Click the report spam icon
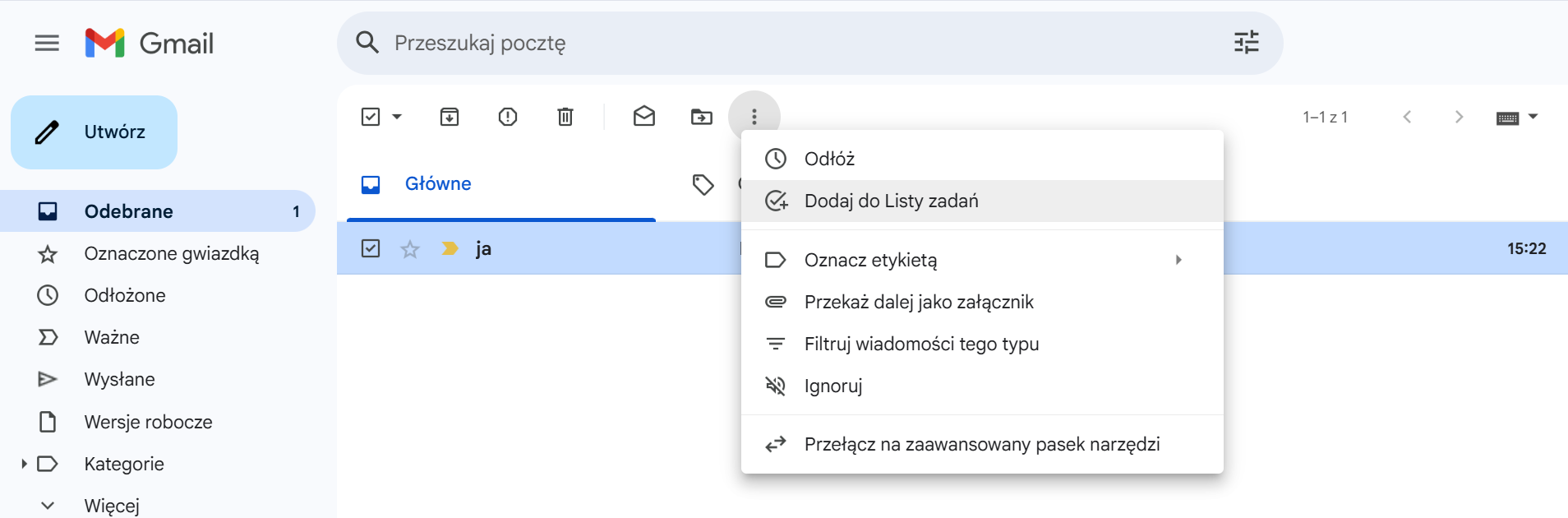 point(507,117)
